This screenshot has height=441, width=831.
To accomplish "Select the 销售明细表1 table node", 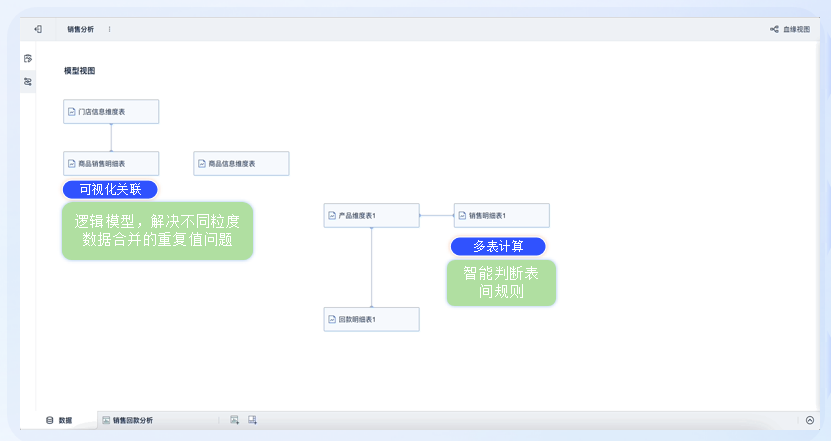I will [502, 216].
